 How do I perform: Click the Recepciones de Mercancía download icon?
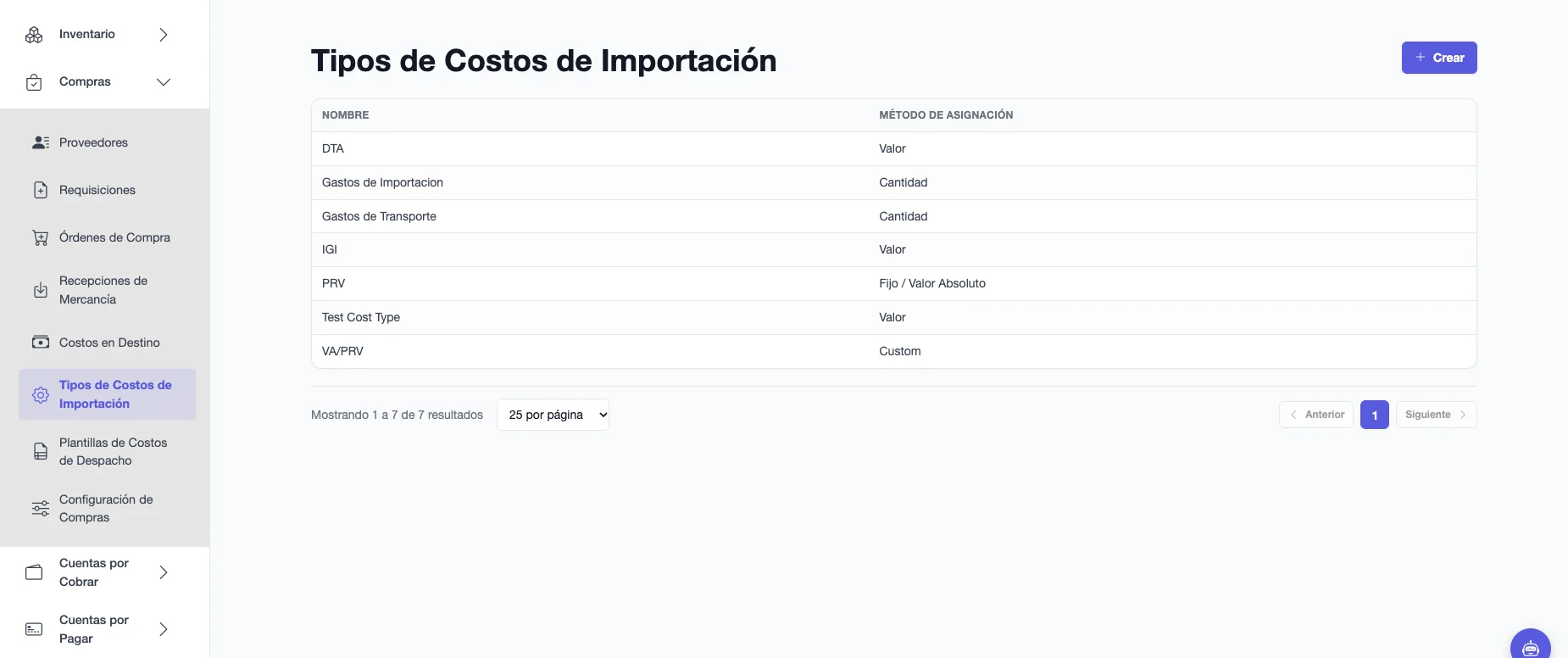pyautogui.click(x=41, y=290)
